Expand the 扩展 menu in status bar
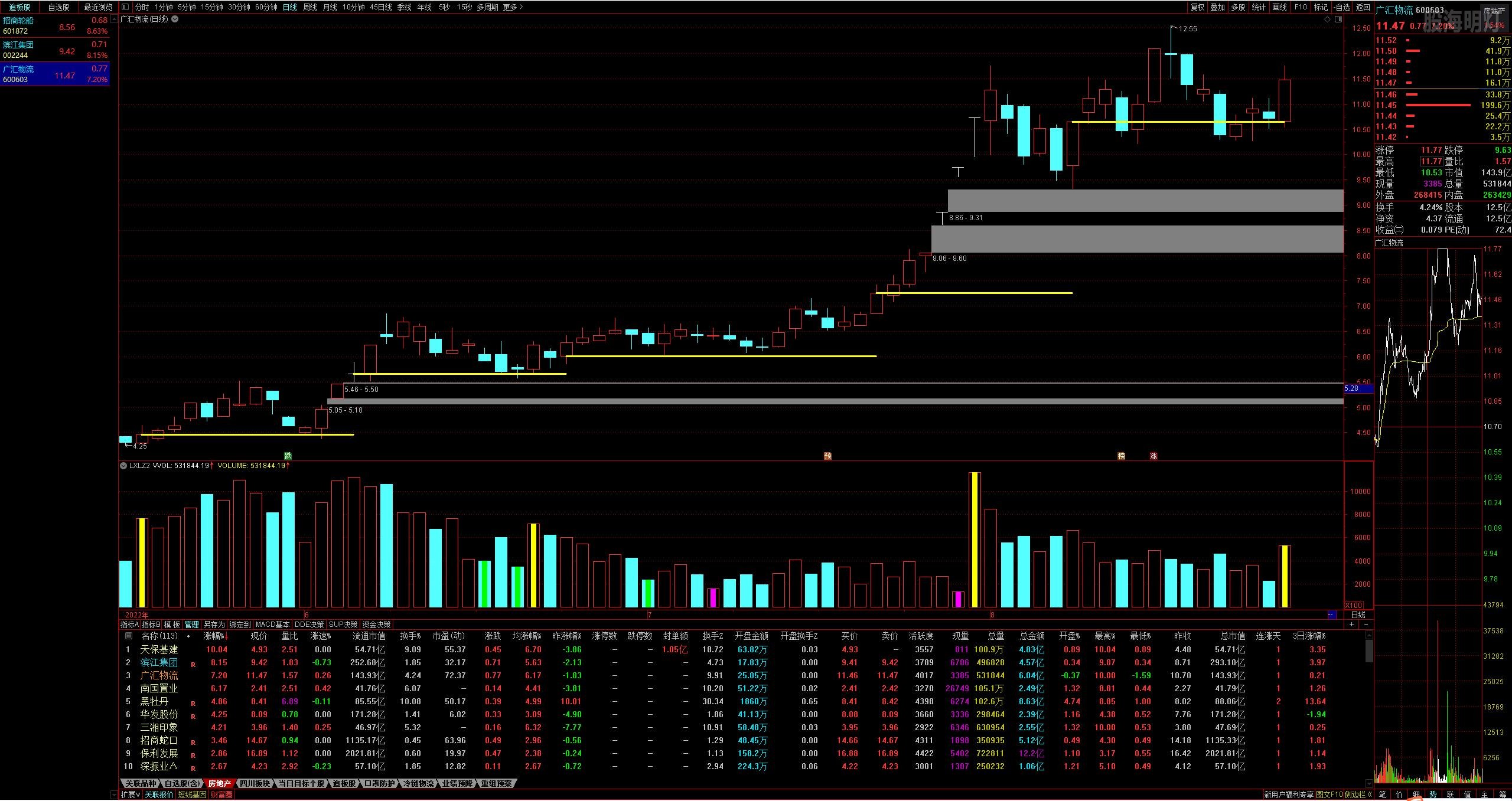The width and height of the screenshot is (1512, 801). click(131, 795)
